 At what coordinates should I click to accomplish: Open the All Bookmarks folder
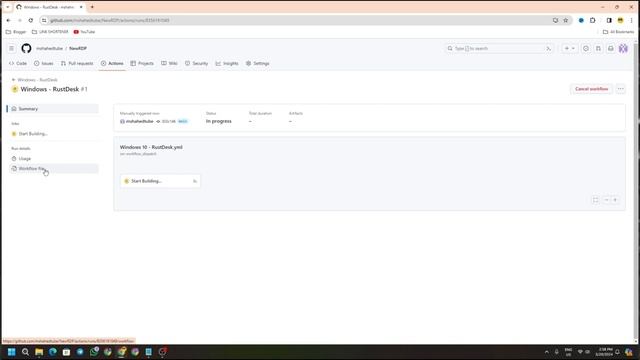(618, 31)
